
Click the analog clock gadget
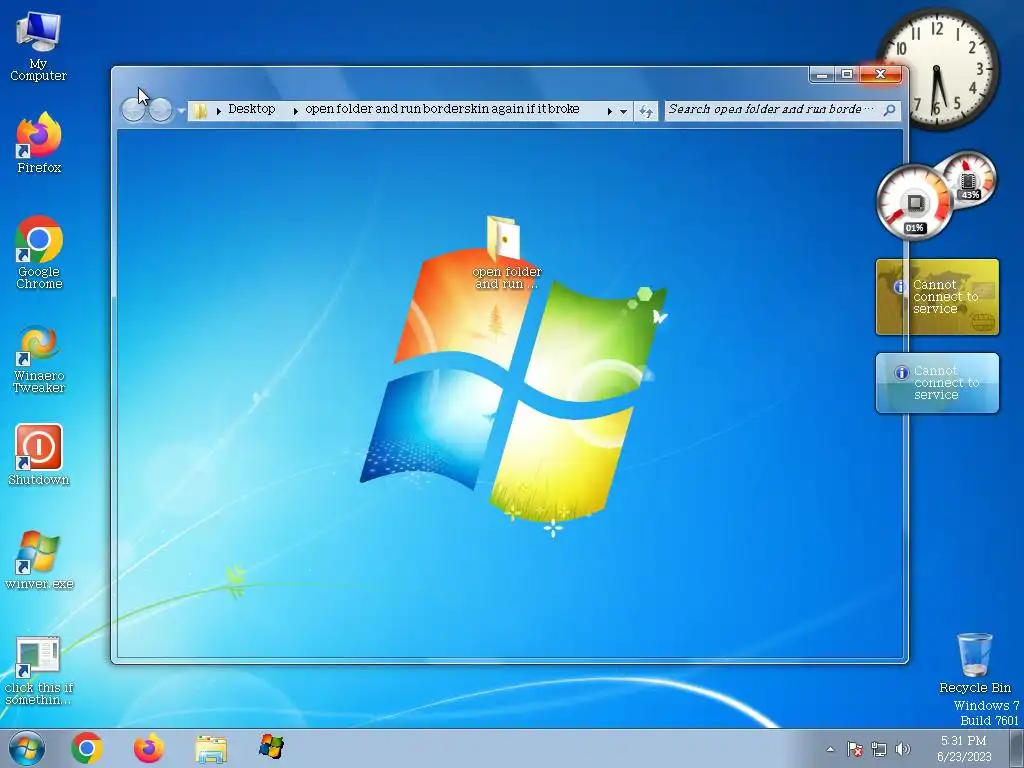pyautogui.click(x=938, y=67)
